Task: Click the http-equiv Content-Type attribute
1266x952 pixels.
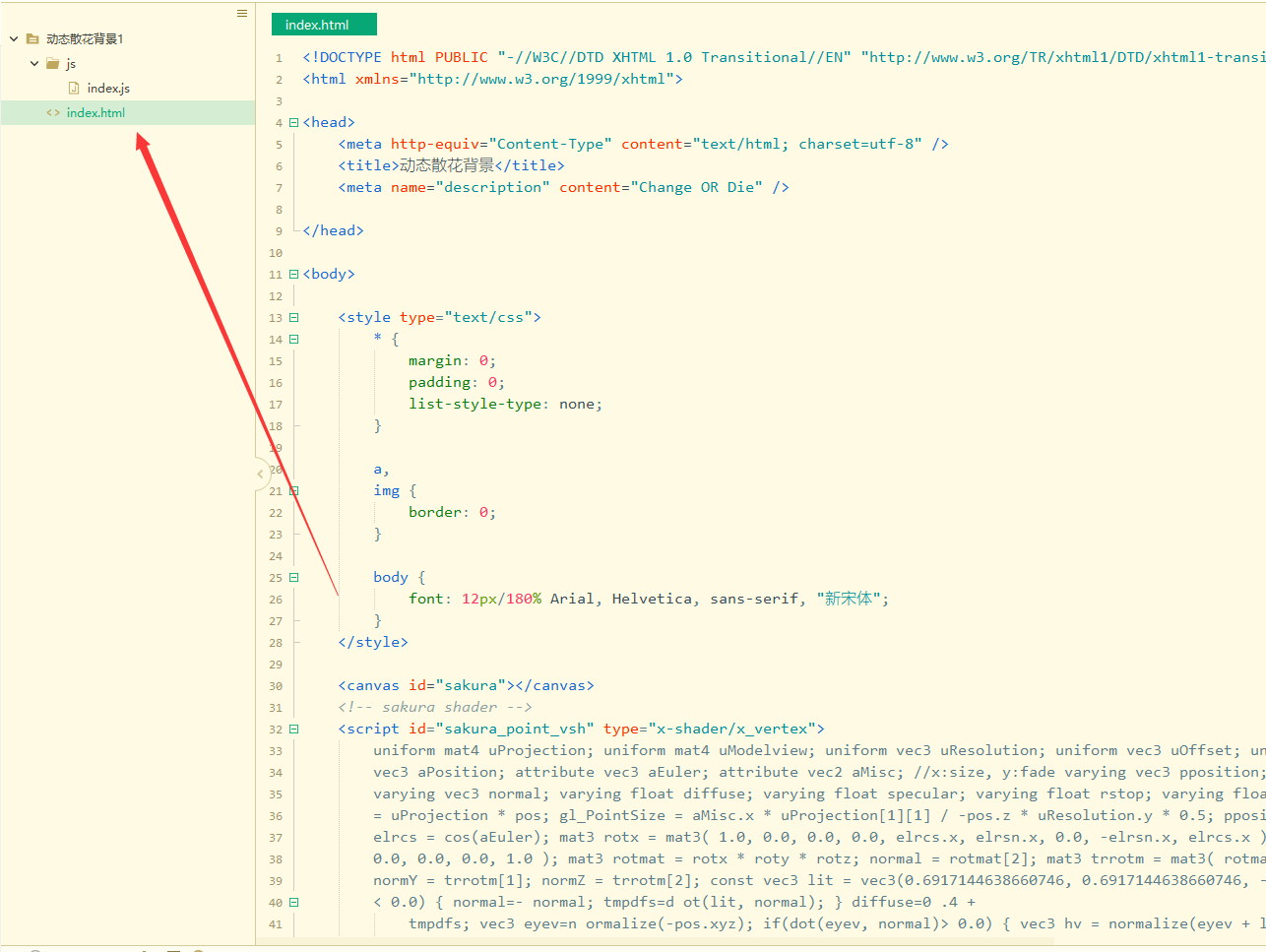Action: pos(501,144)
